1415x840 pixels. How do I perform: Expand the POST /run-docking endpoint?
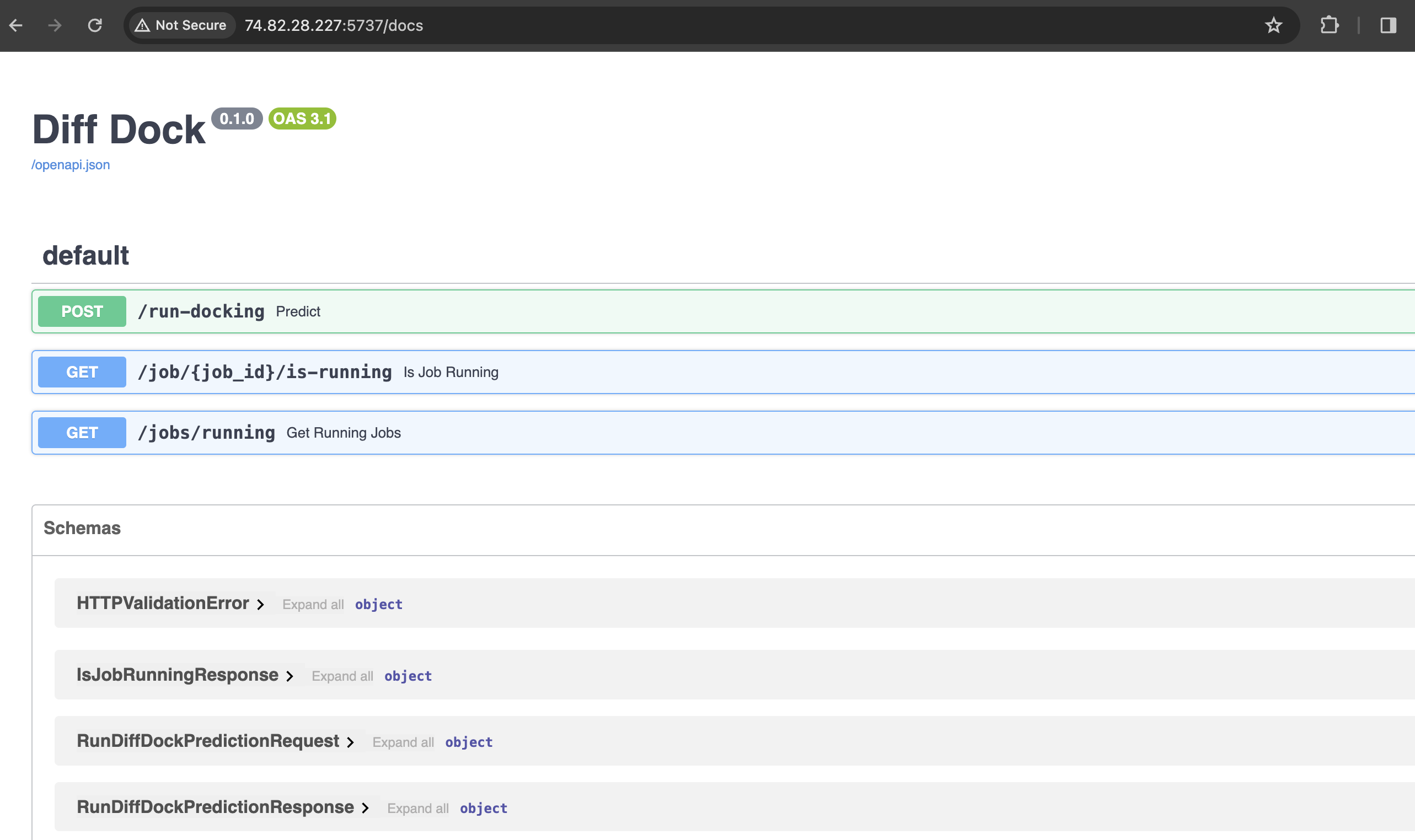pyautogui.click(x=201, y=311)
